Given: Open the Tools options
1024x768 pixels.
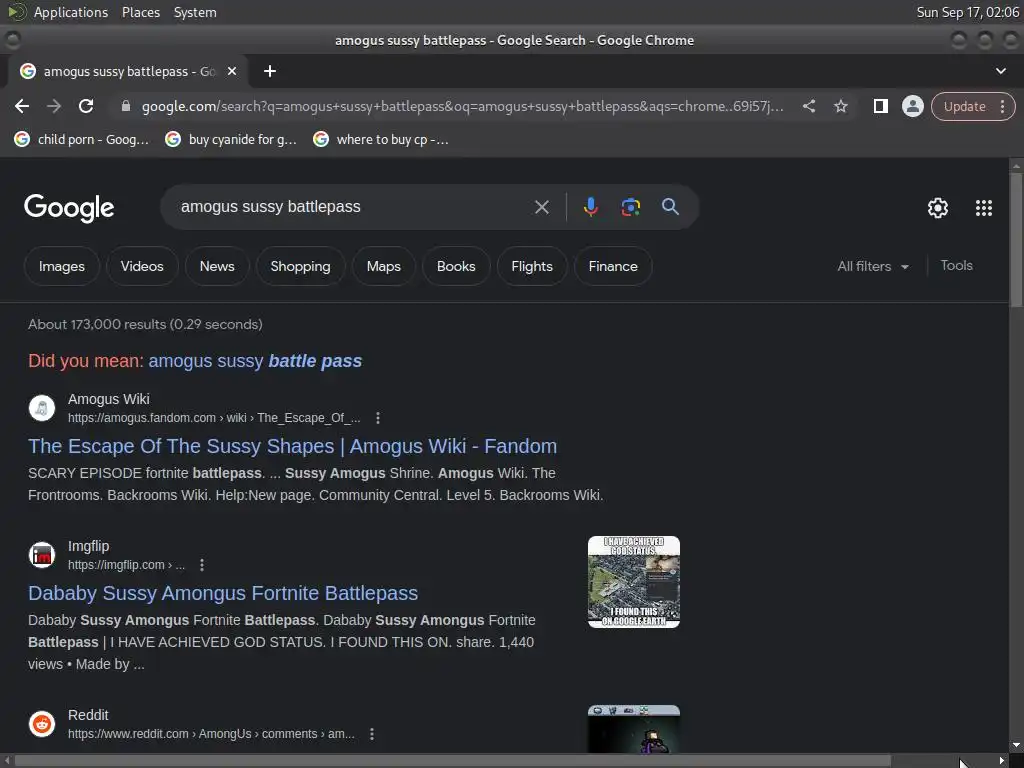Looking at the screenshot, I should [x=956, y=266].
